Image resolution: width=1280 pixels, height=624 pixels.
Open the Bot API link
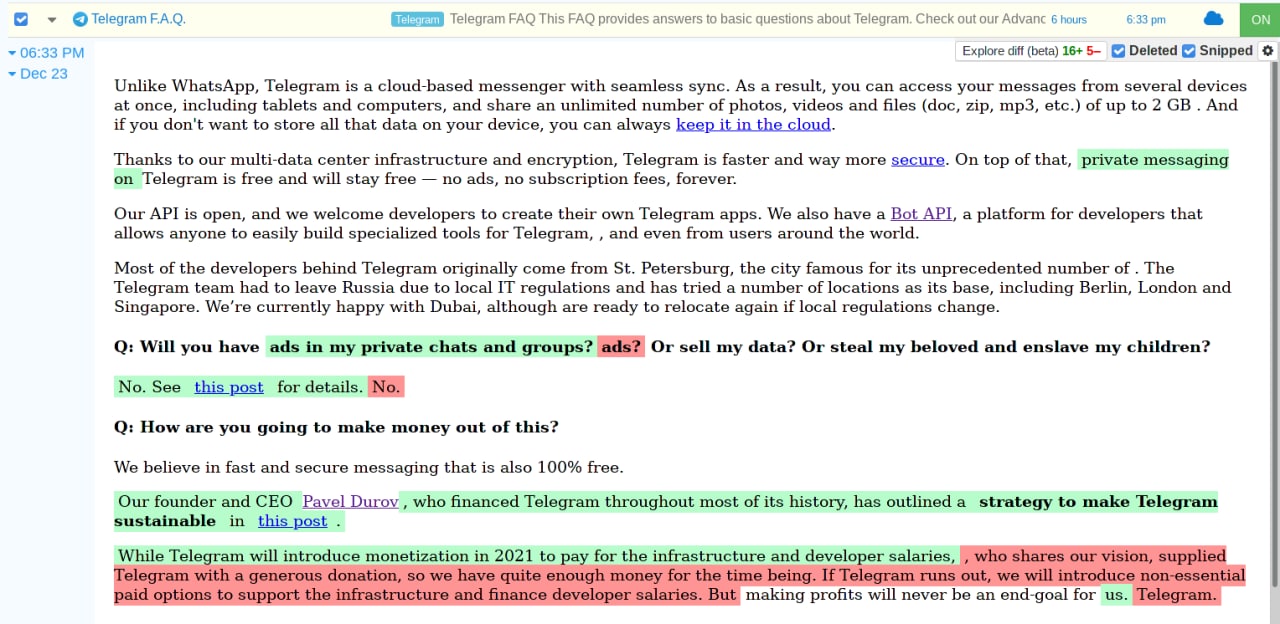(921, 214)
